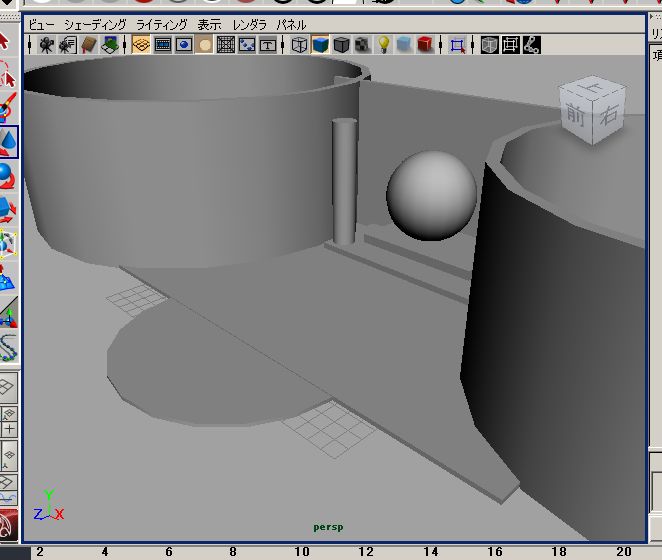Switch viewport to wireframe cube display

click(x=299, y=45)
